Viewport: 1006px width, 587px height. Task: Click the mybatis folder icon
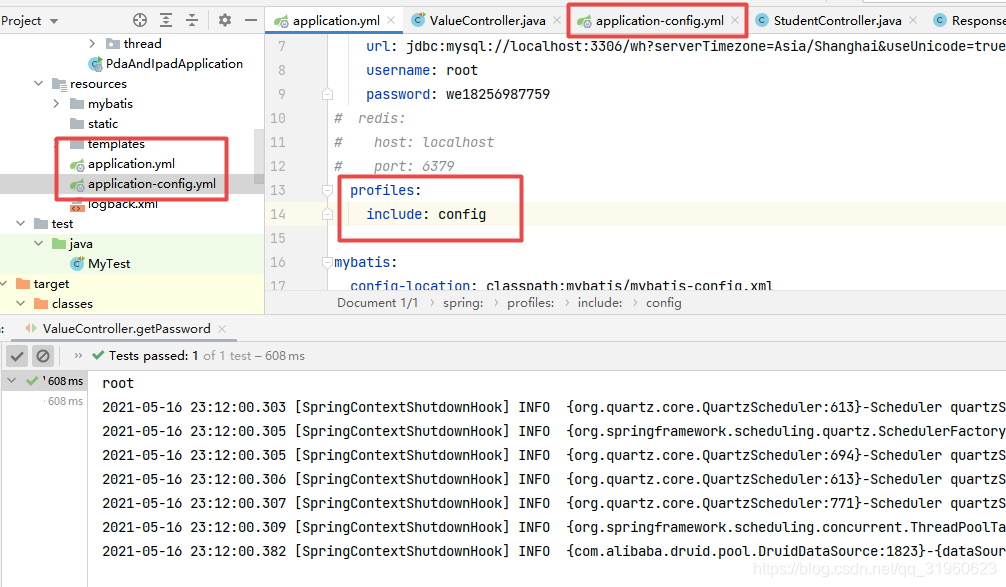tap(77, 104)
